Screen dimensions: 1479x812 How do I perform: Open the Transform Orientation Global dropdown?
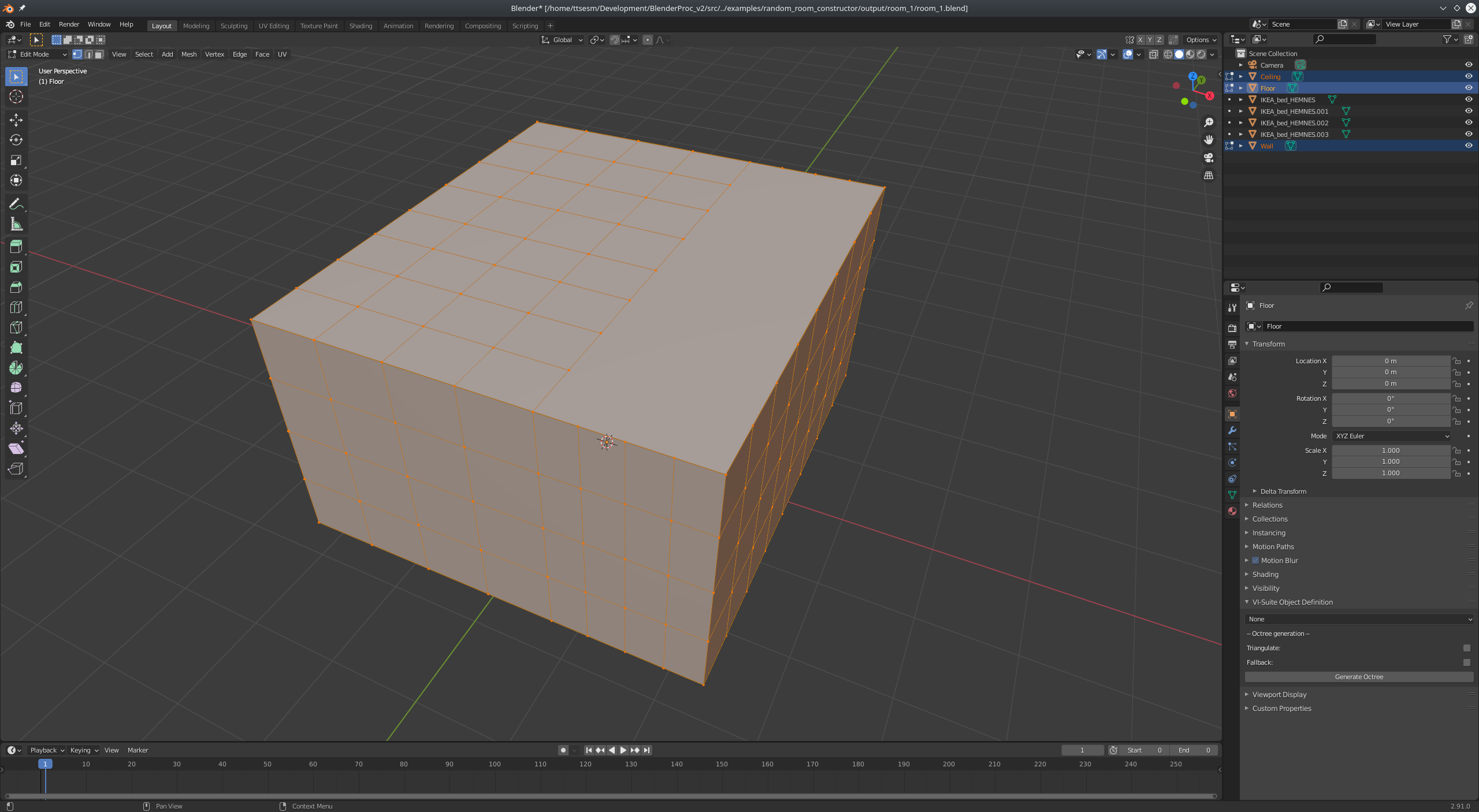[560, 40]
